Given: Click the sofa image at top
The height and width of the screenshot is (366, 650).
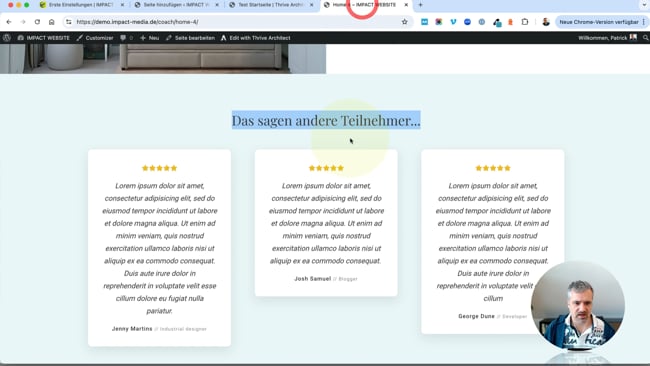Looking at the screenshot, I should (x=163, y=59).
